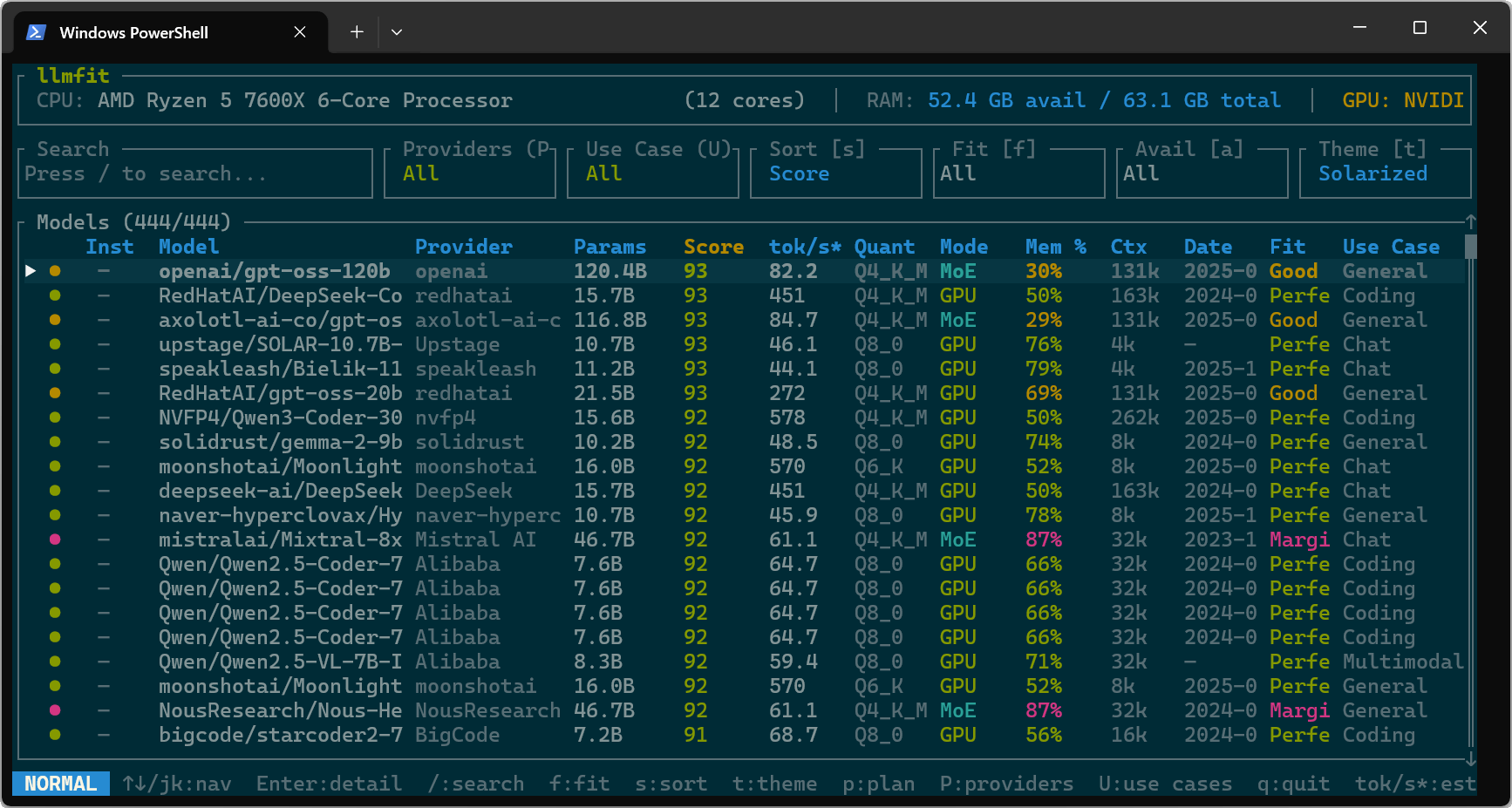Image resolution: width=1512 pixels, height=808 pixels.
Task: Click the Sort box showing Score
Action: click(x=834, y=173)
